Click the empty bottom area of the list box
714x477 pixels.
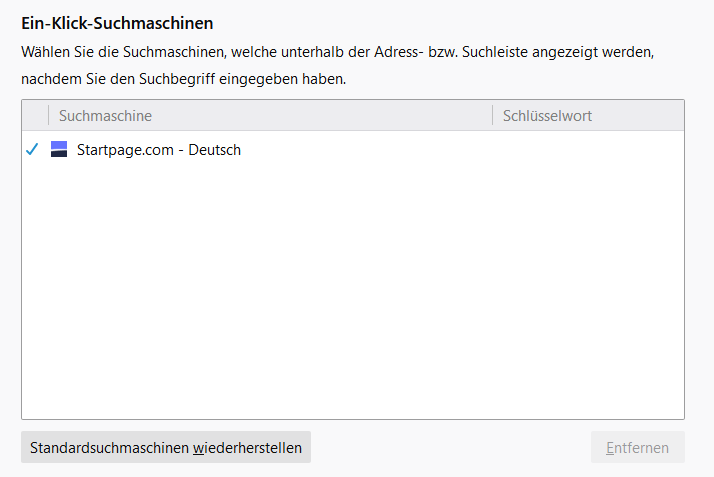click(x=352, y=395)
